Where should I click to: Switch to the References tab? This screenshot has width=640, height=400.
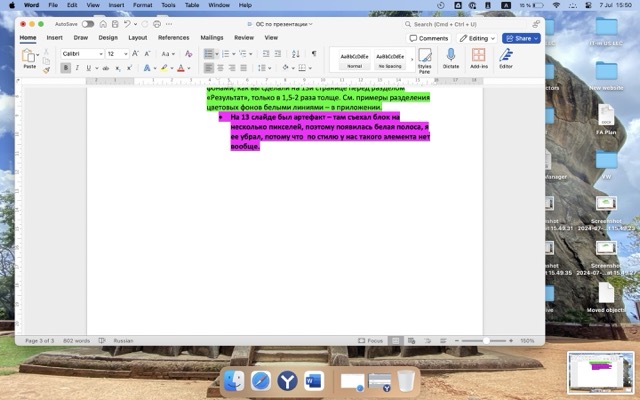coord(173,37)
